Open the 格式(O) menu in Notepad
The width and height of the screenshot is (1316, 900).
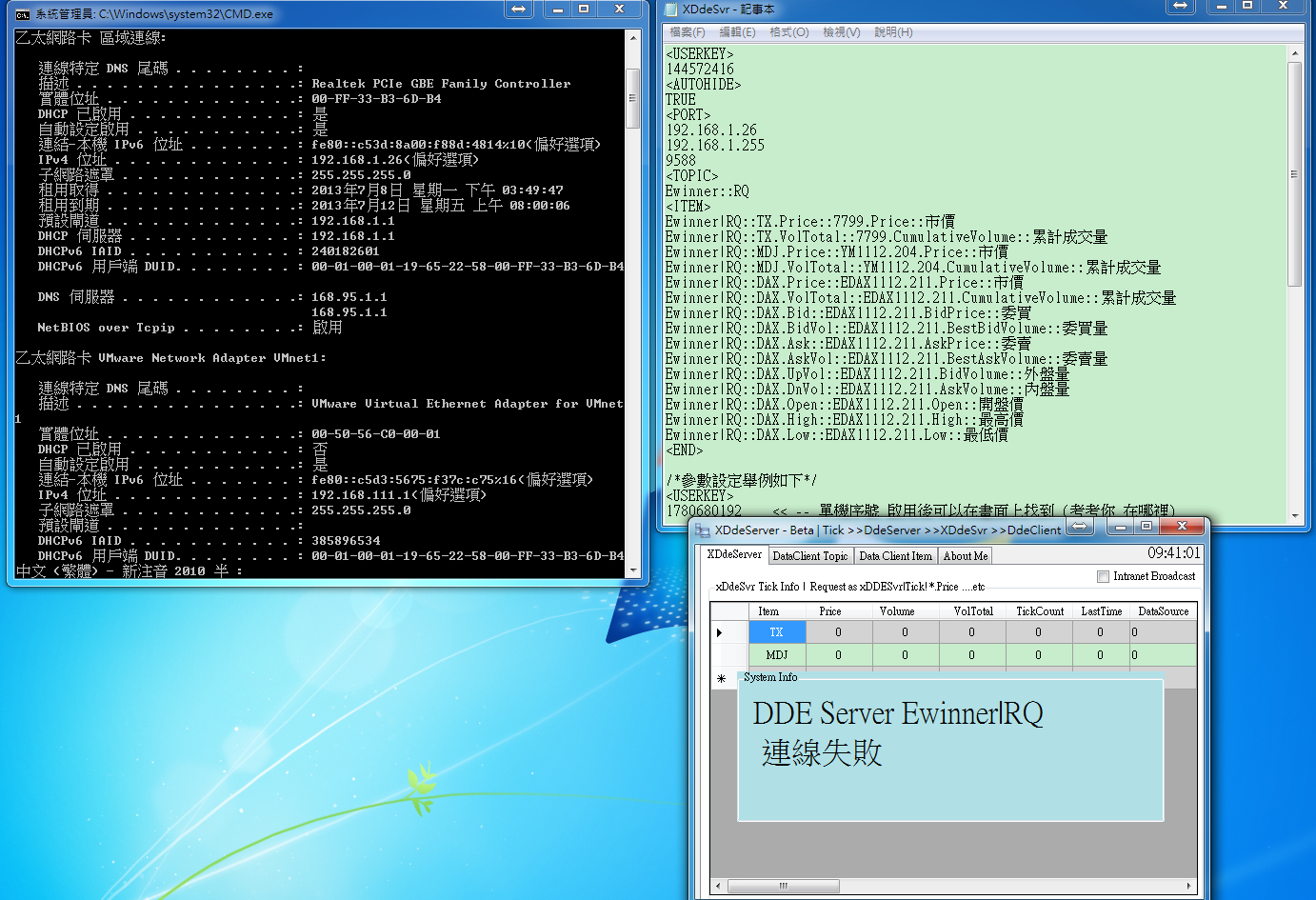click(789, 32)
